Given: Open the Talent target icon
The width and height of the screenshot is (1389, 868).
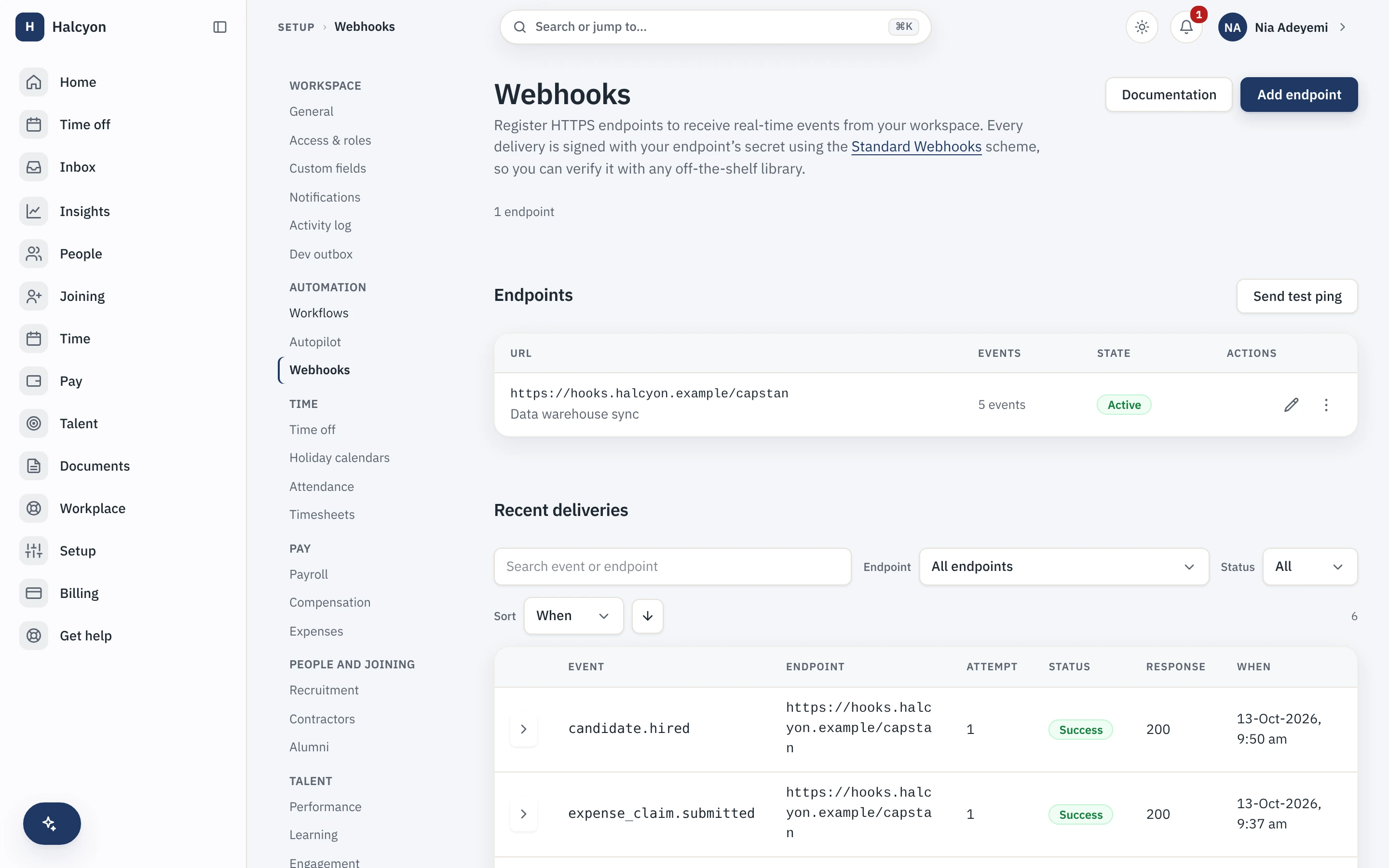Looking at the screenshot, I should [x=34, y=424].
